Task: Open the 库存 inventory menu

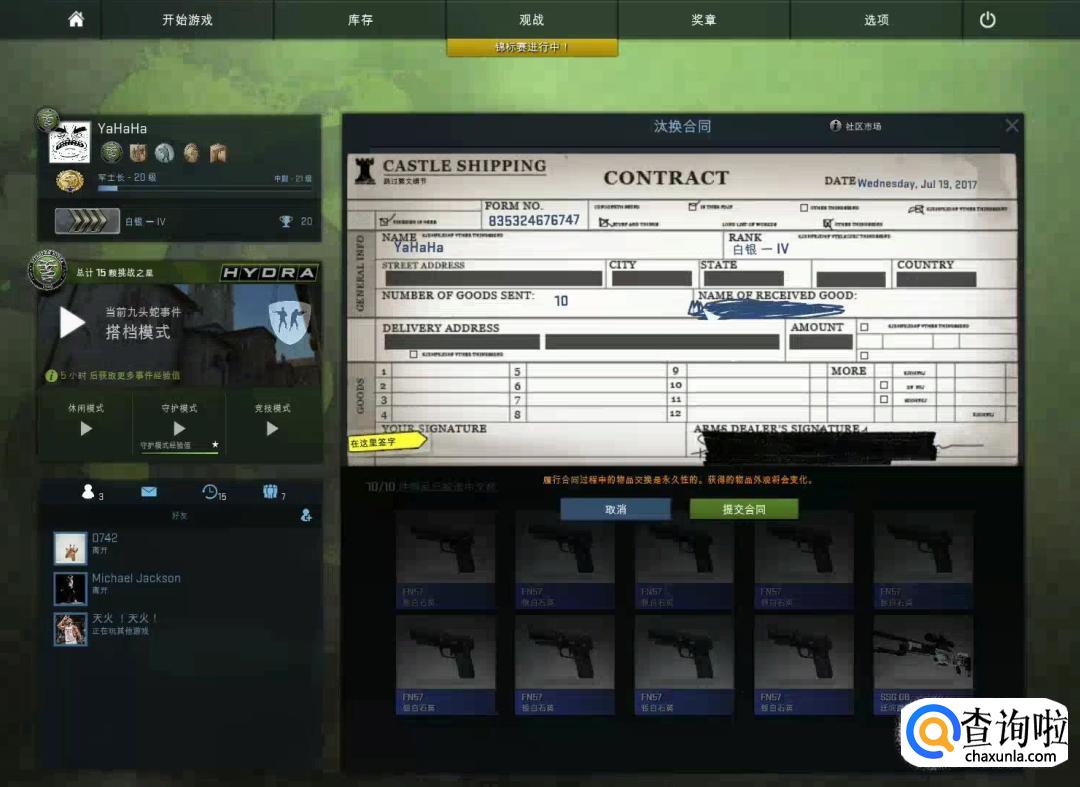Action: pos(360,20)
